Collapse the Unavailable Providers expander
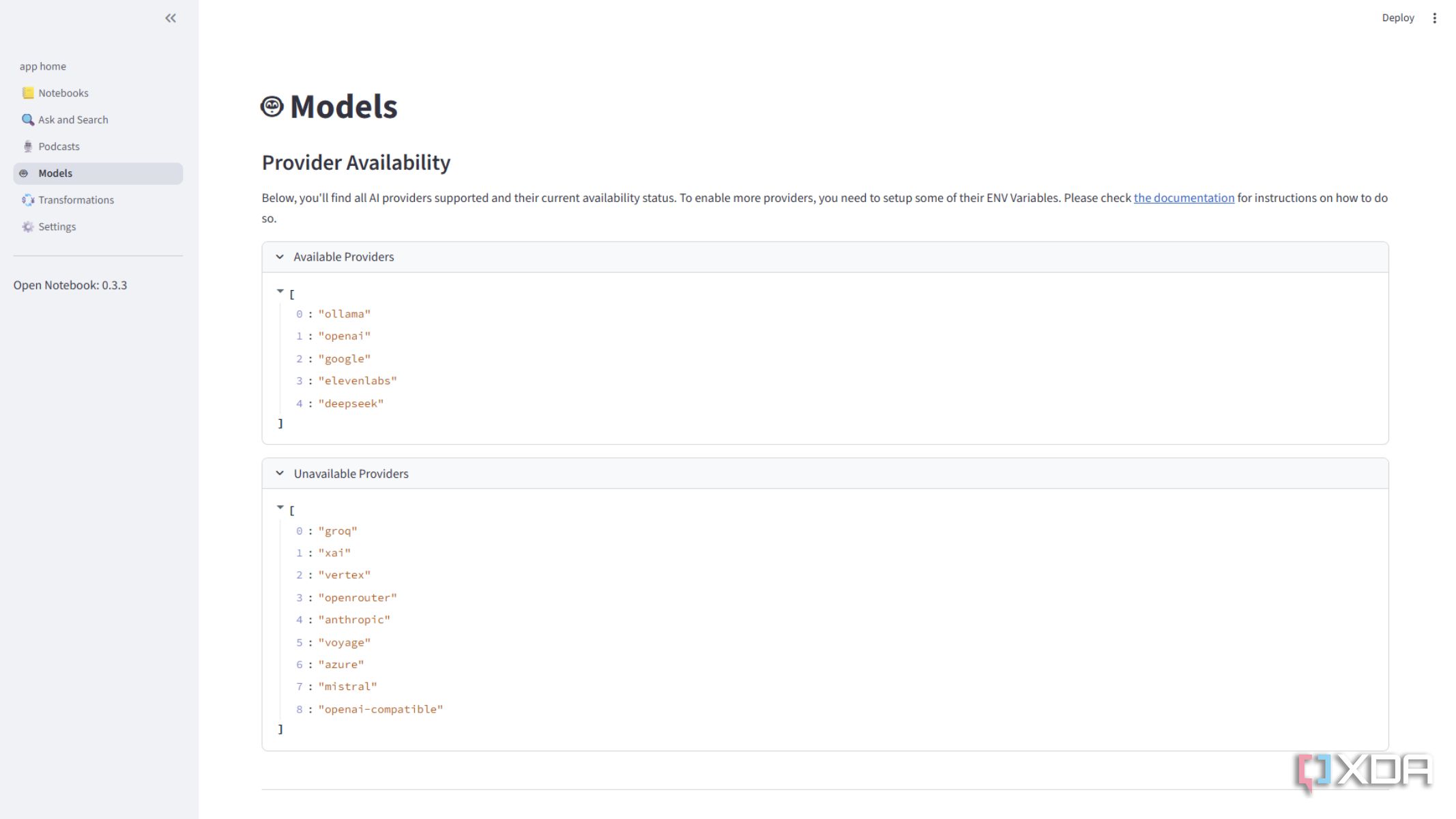Viewport: 1456px width, 819px height. (280, 473)
